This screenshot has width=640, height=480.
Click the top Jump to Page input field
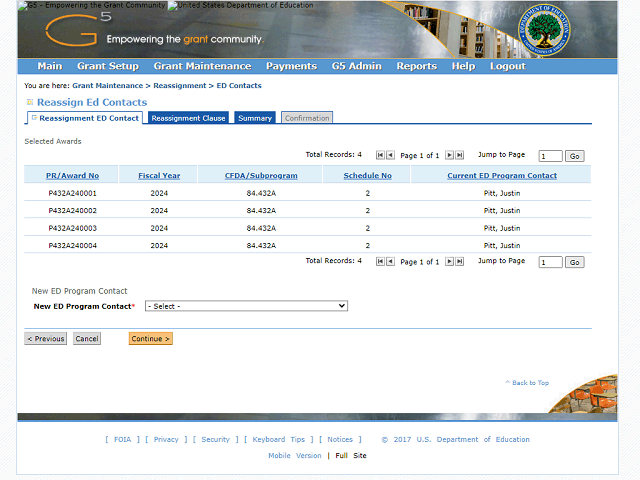(x=550, y=156)
